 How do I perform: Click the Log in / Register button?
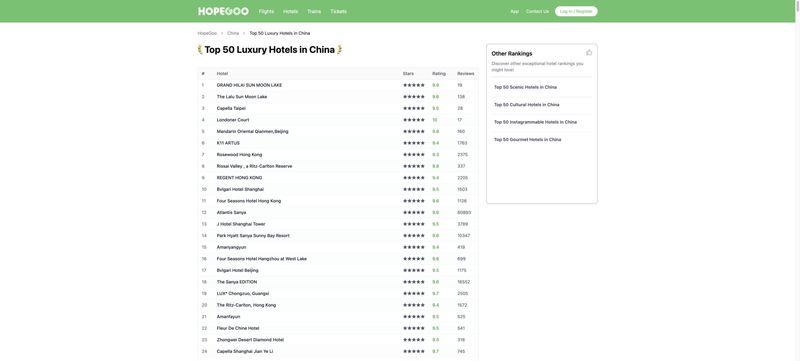click(x=576, y=11)
